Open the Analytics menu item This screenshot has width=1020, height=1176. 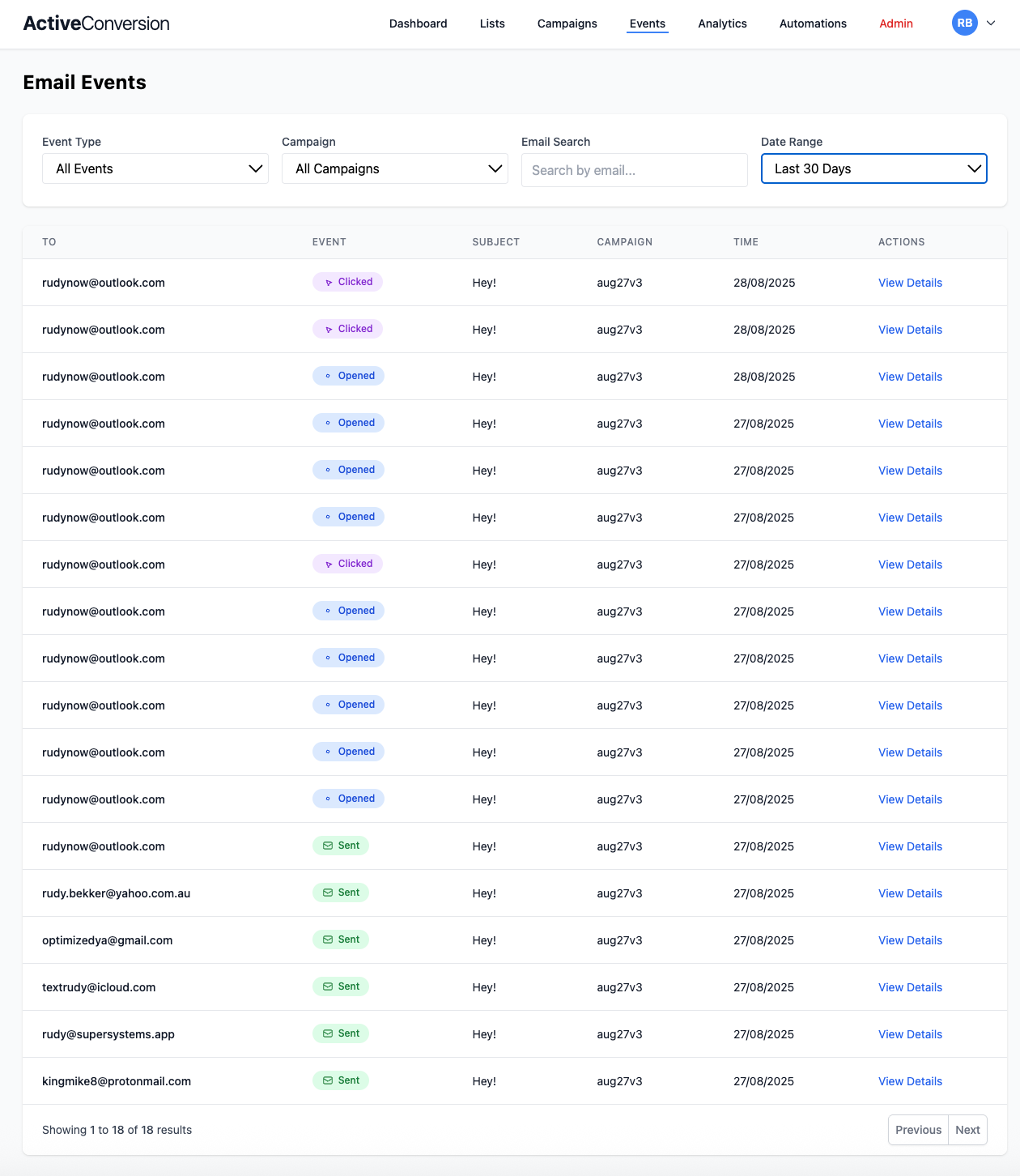point(722,23)
